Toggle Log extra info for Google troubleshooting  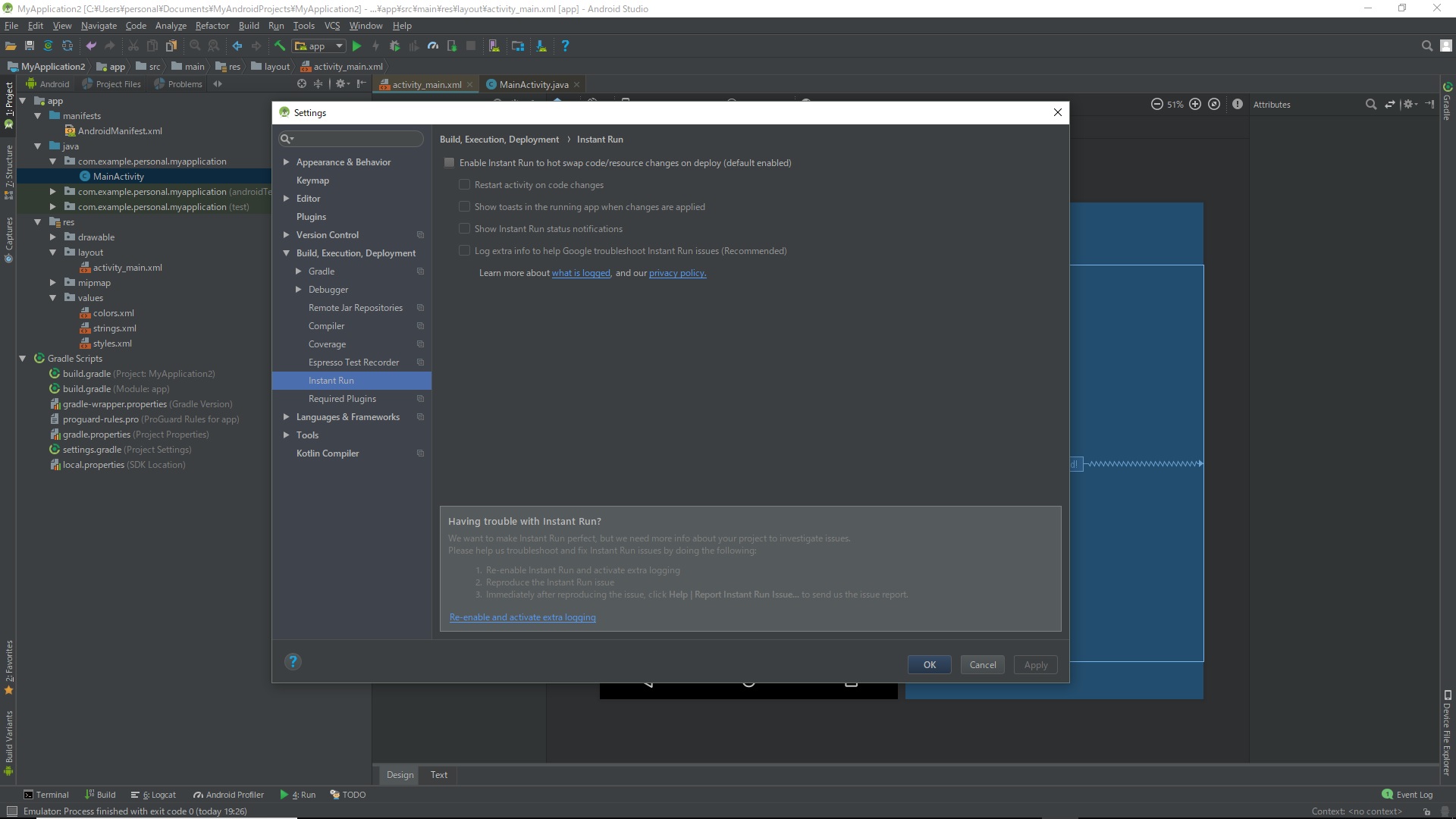click(x=465, y=251)
